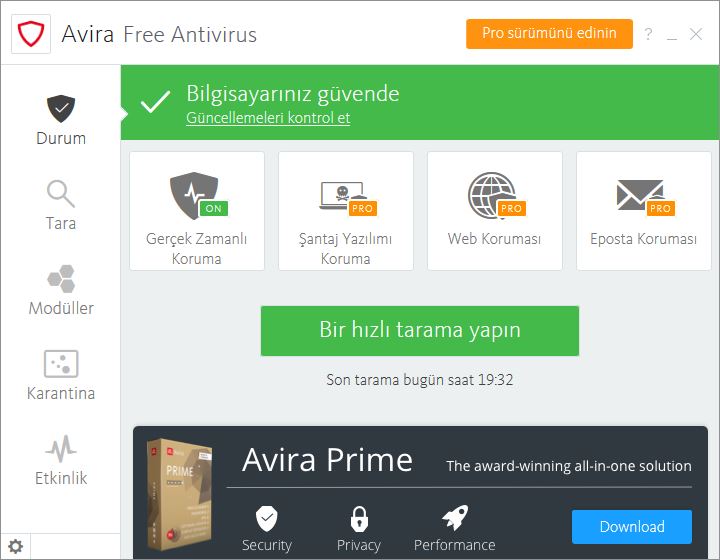720x560 pixels.
Task: Start Bir hızlı tarama yapın scan
Action: [420, 330]
